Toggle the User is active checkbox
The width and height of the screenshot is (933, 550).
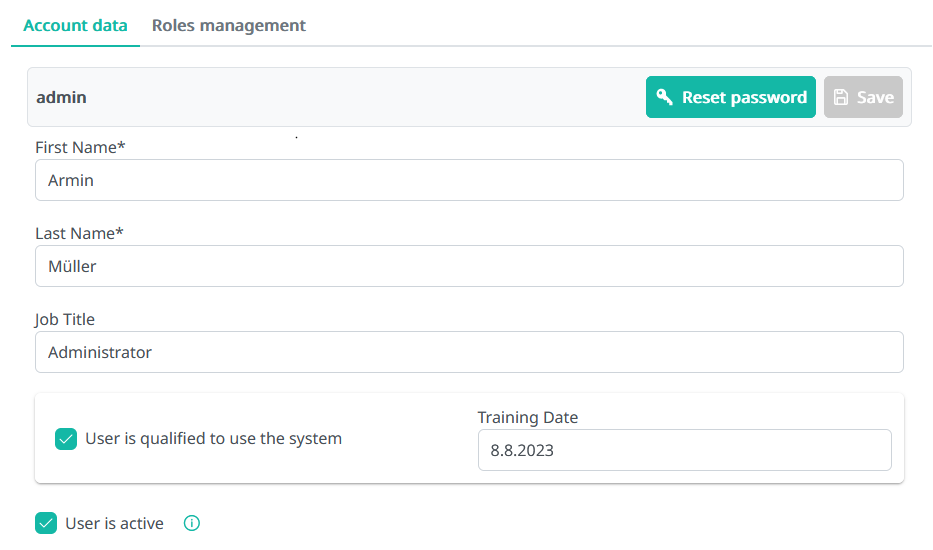coord(46,523)
